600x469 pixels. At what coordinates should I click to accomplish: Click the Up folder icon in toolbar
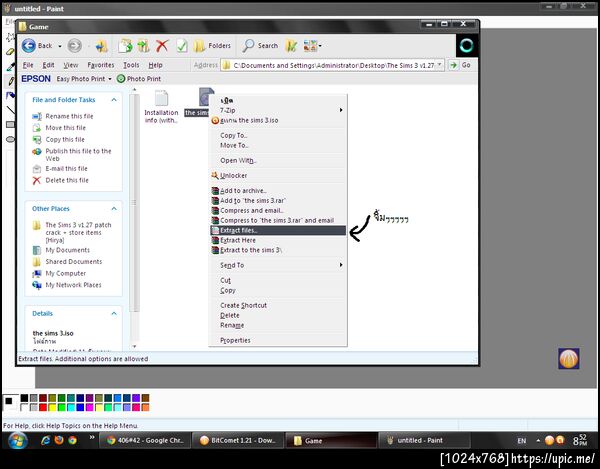click(101, 46)
